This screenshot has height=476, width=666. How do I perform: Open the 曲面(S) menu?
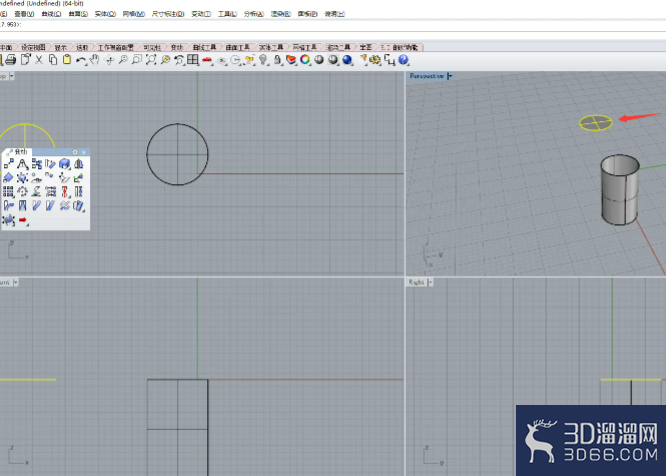point(78,14)
